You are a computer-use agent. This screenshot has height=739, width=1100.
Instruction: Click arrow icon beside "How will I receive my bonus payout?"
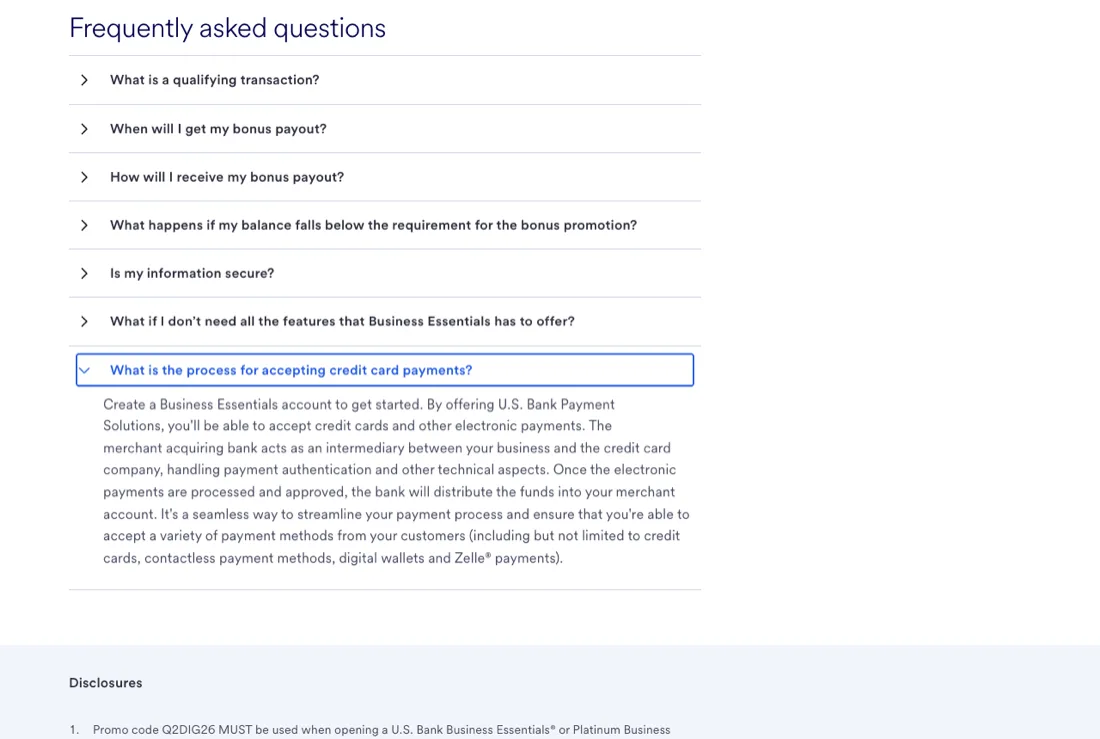(x=84, y=178)
